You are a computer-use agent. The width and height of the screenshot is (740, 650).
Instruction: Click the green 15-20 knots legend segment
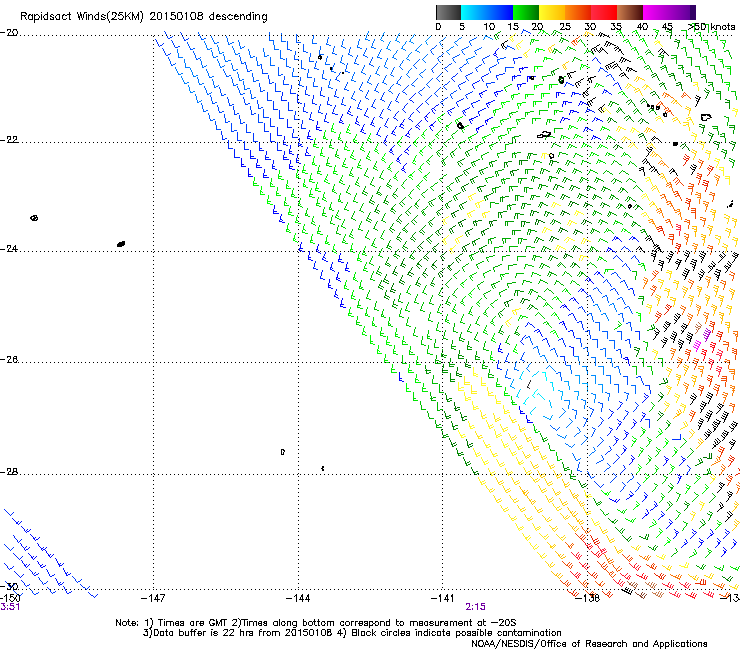click(x=526, y=12)
